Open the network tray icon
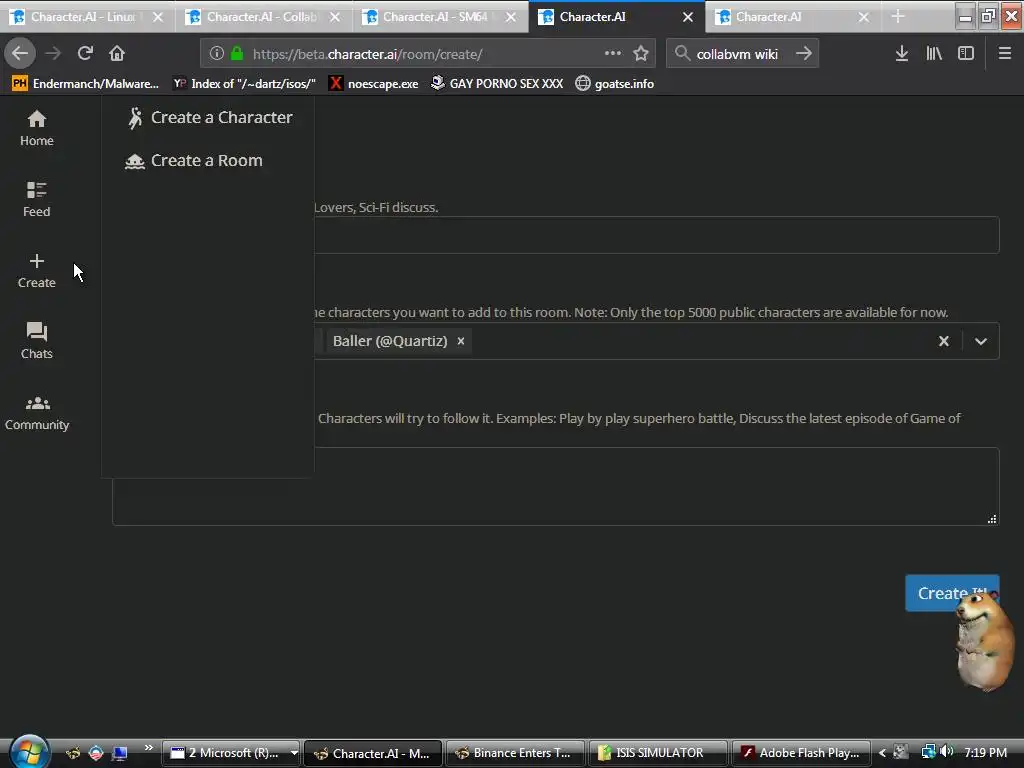1024x768 pixels. click(928, 752)
